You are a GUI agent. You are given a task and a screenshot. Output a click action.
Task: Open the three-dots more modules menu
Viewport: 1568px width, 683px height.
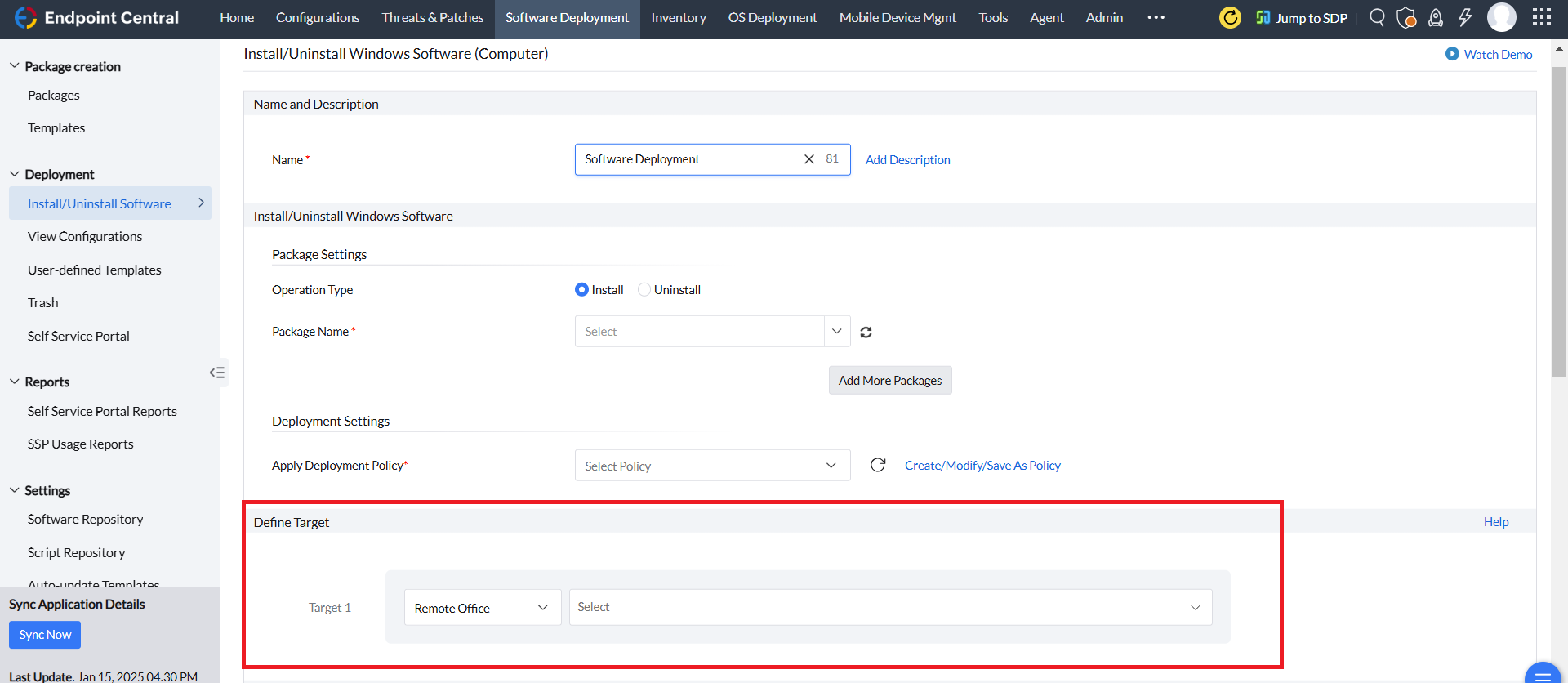point(1156,17)
